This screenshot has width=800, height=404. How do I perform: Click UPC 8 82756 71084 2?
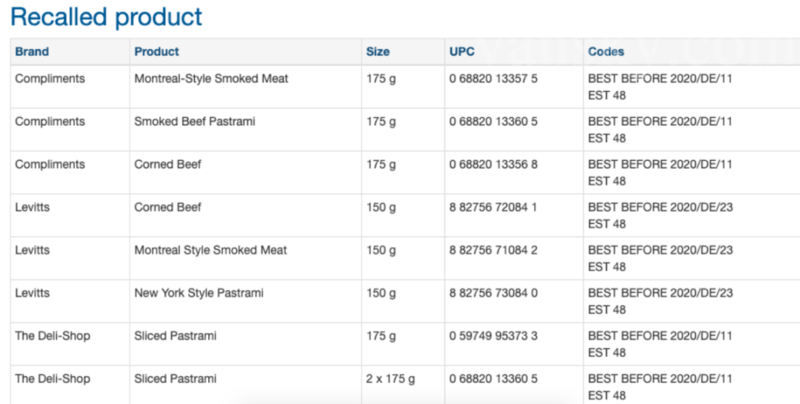point(493,250)
